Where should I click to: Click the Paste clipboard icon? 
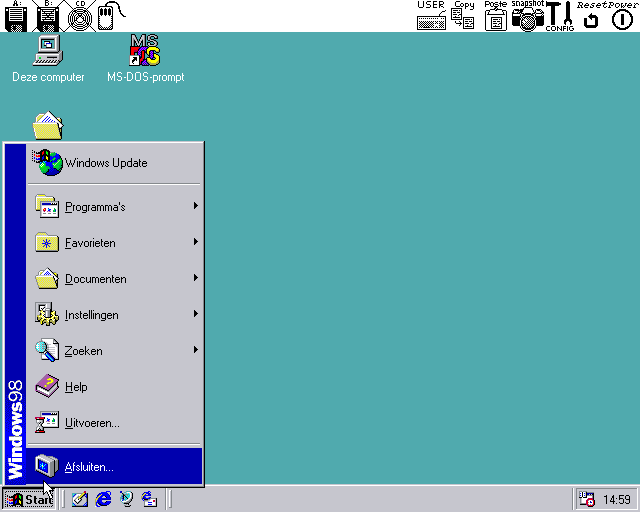(x=496, y=16)
